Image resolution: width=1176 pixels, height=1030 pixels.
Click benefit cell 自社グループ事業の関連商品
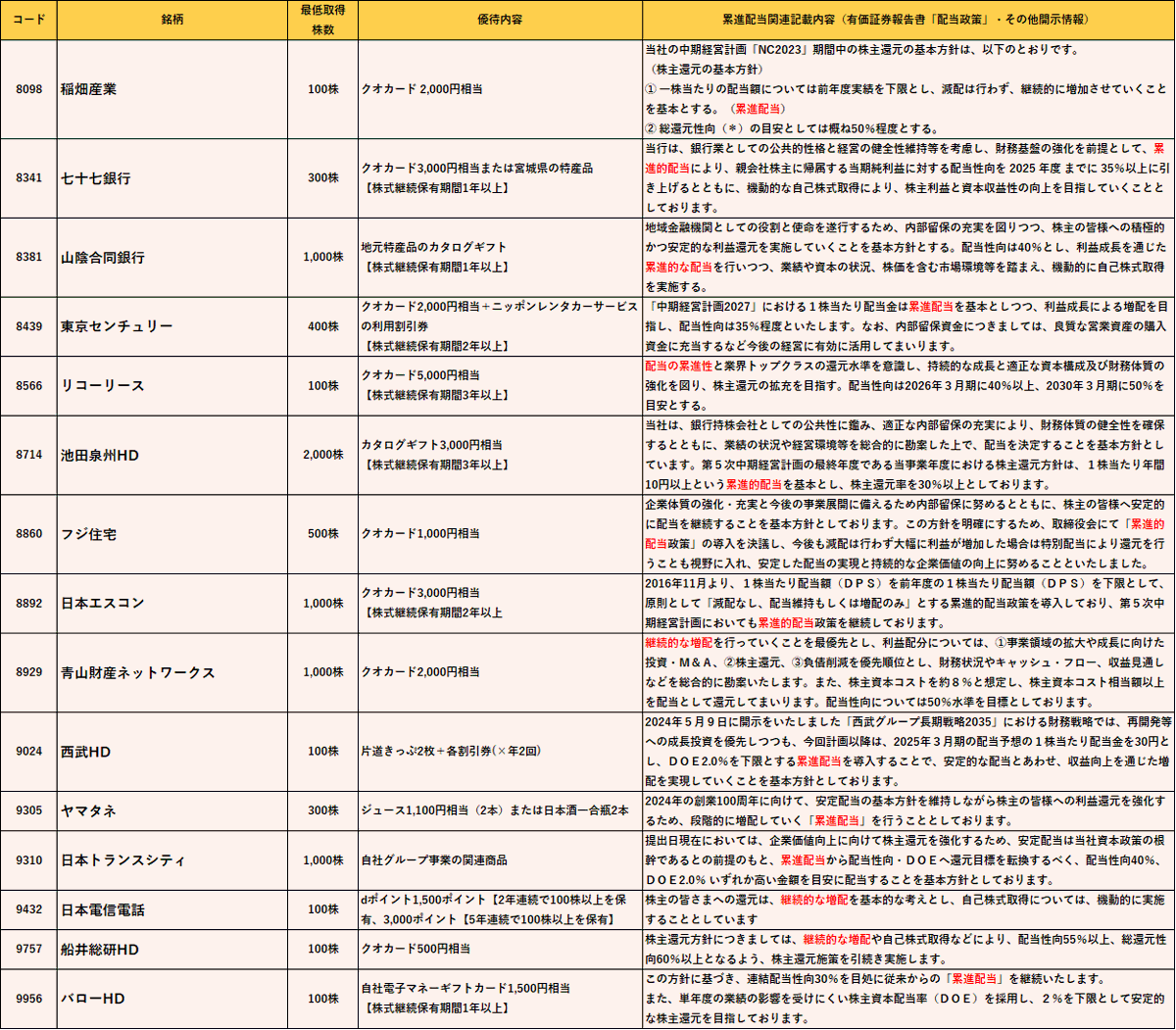pos(501,860)
